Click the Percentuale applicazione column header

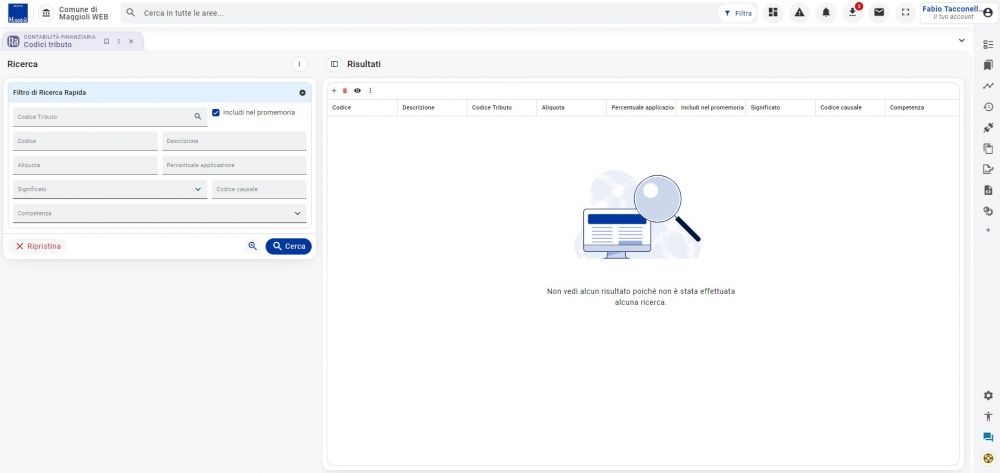click(x=641, y=108)
